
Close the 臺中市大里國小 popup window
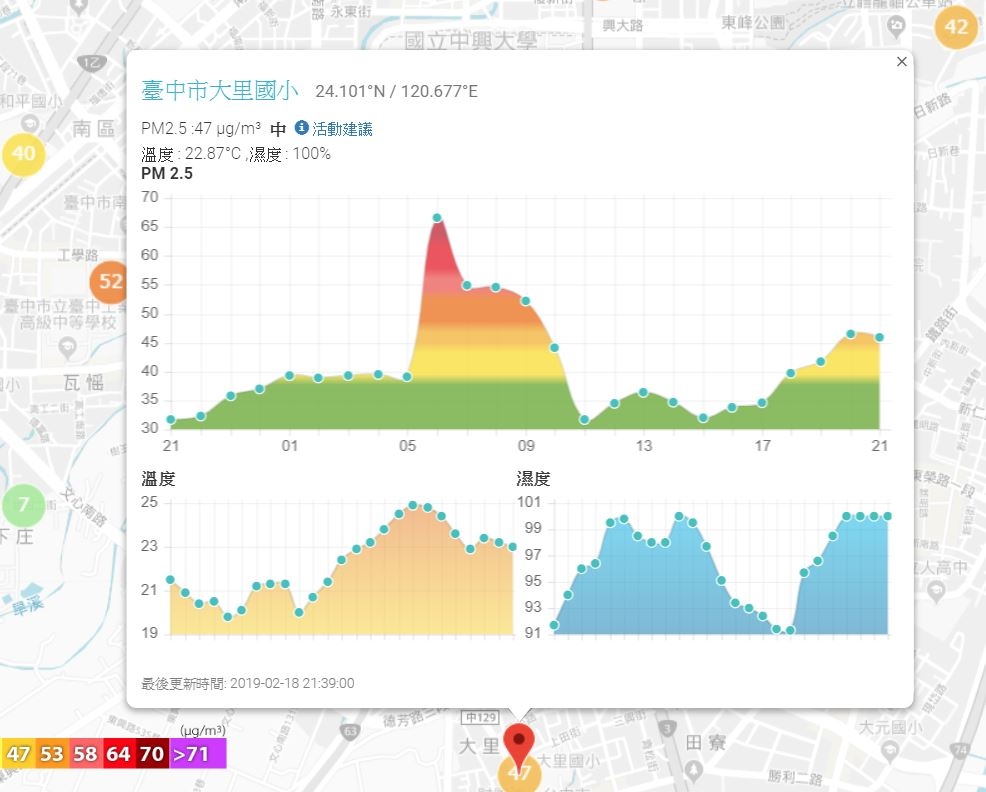[901, 62]
